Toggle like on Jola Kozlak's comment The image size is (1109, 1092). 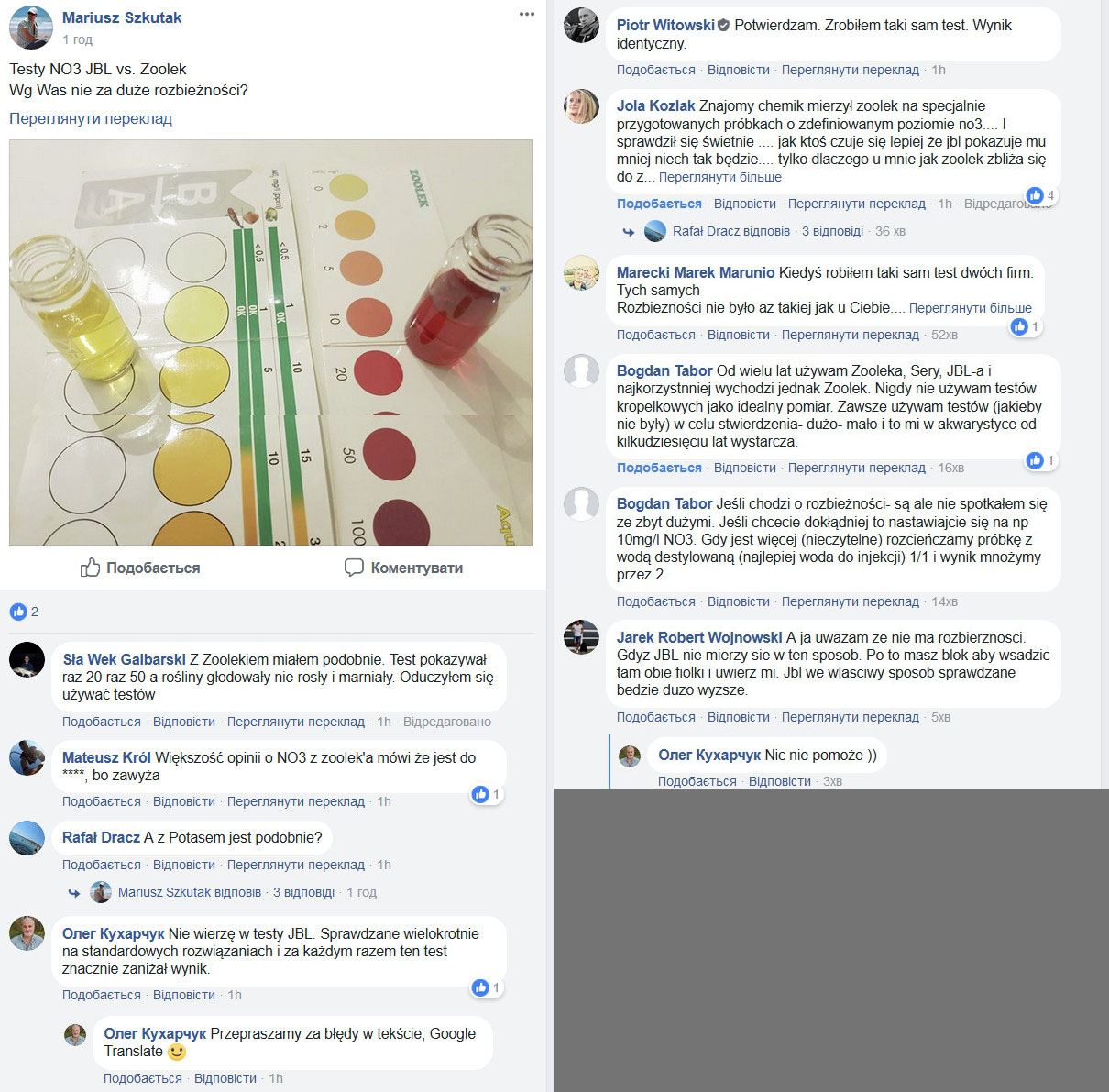659,204
